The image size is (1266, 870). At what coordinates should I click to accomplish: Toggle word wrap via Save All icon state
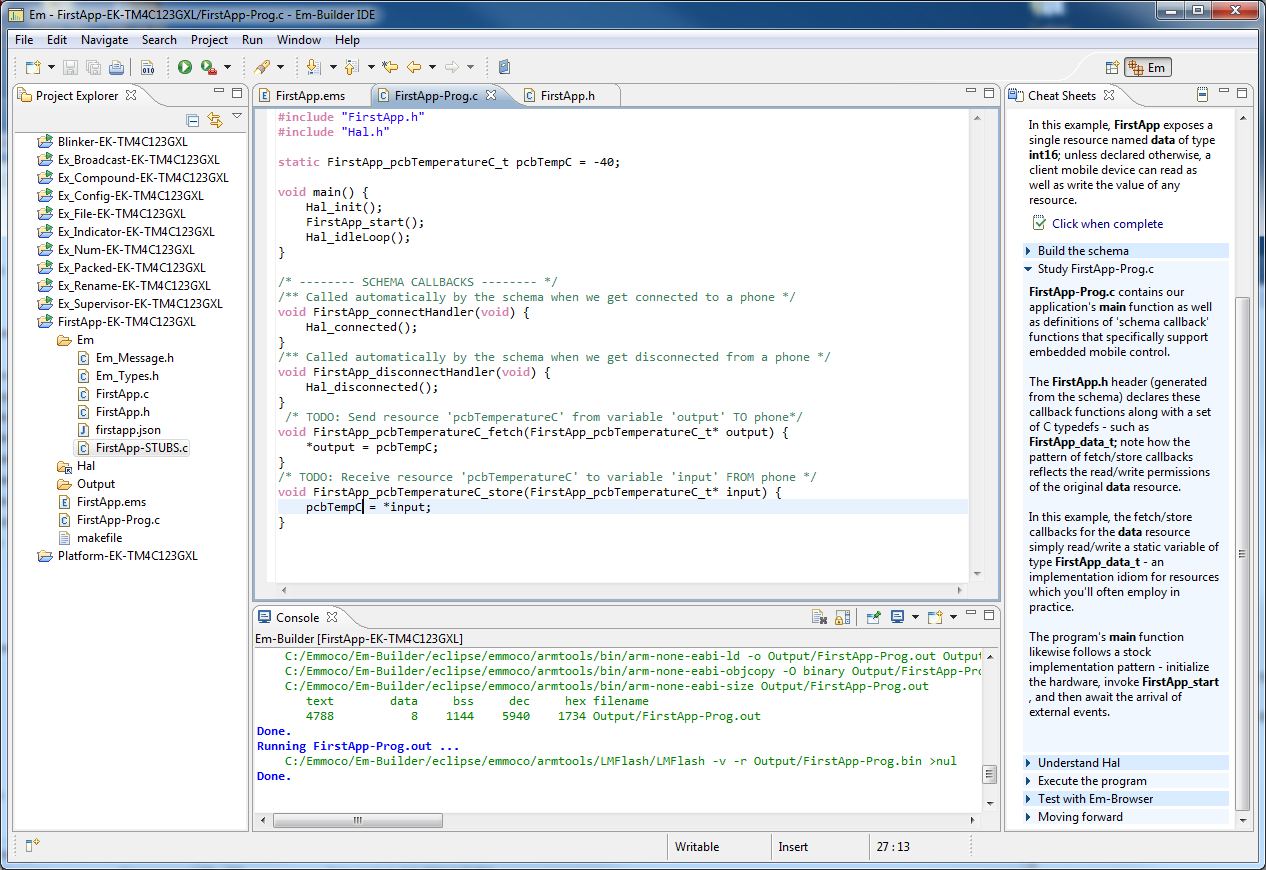point(92,66)
